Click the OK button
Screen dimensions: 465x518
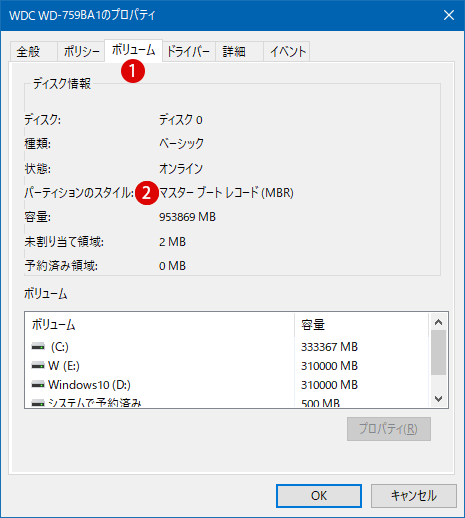(319, 496)
